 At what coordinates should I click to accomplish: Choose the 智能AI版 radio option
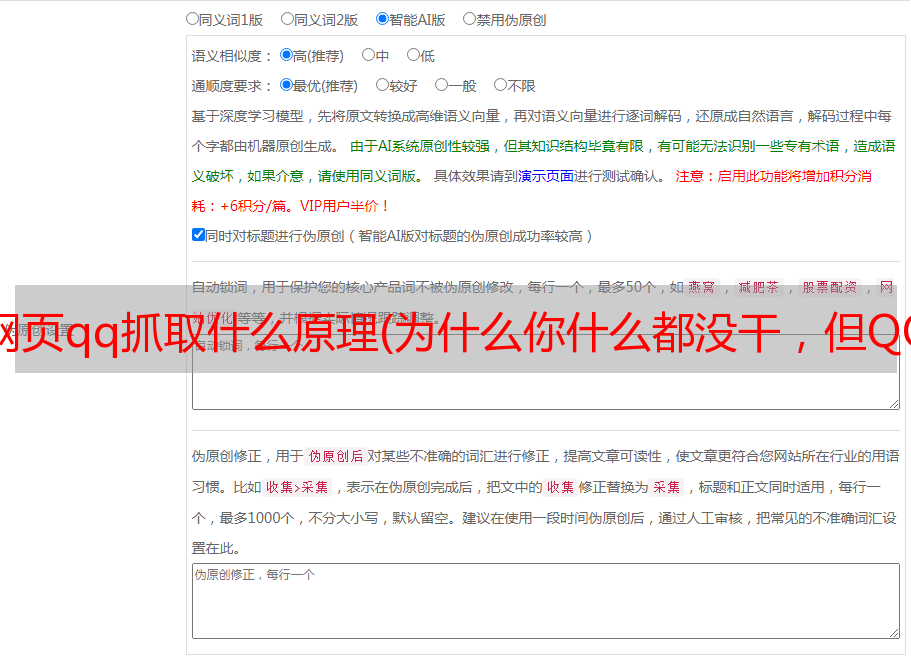(x=382, y=19)
